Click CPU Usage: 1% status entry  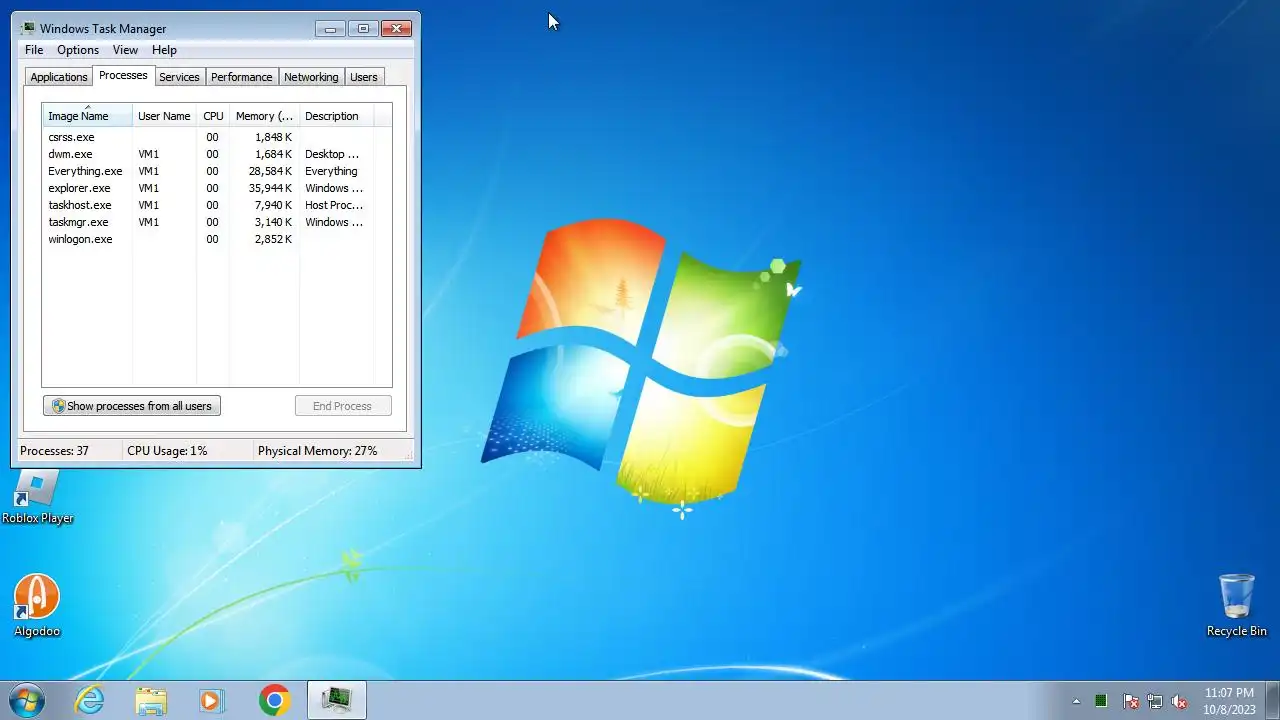click(x=167, y=451)
